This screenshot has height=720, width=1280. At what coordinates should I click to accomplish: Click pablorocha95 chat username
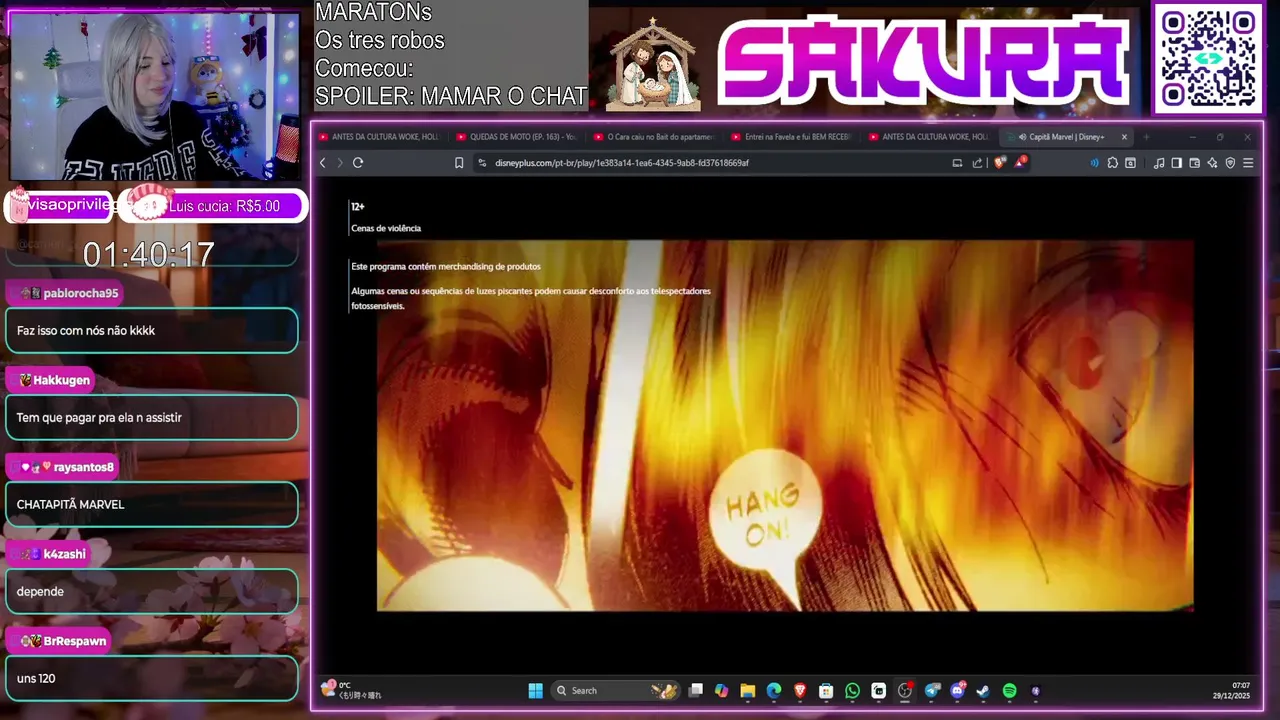[x=81, y=293]
